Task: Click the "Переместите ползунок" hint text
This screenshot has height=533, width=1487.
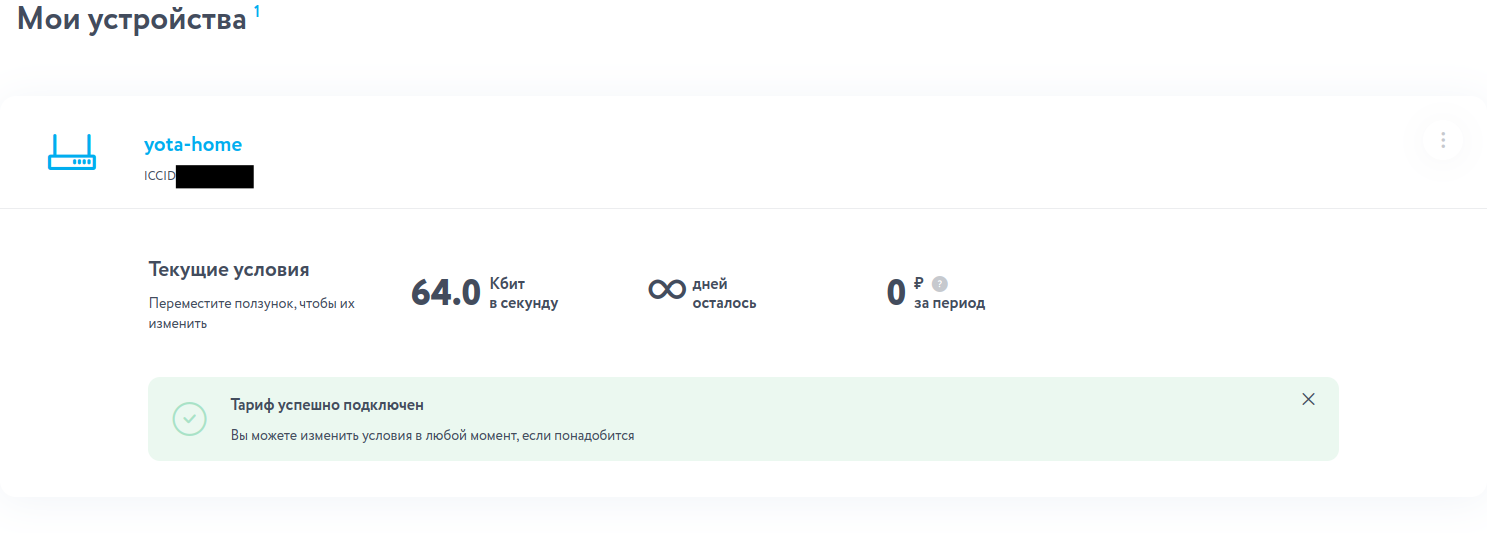Action: 252,313
